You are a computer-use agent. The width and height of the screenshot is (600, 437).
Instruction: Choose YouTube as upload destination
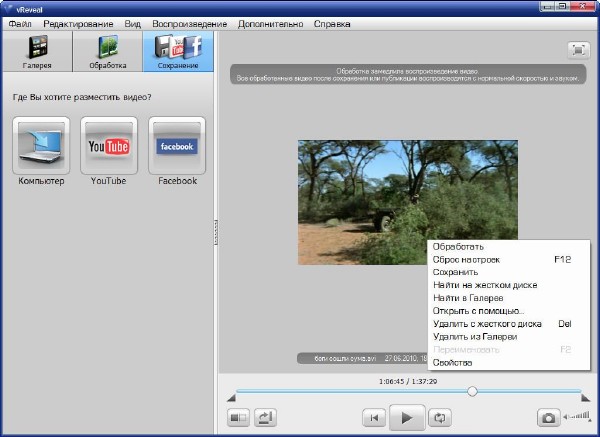108,146
